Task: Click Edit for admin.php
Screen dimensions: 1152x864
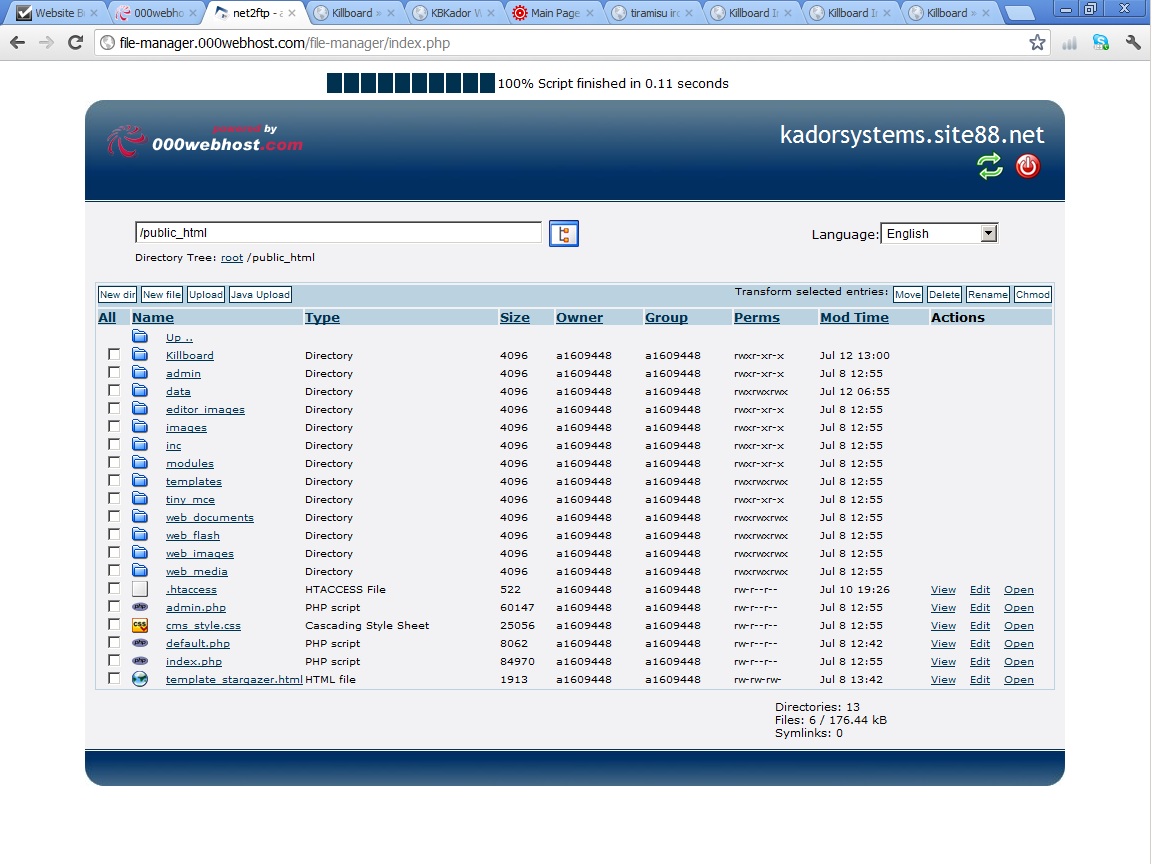Action: pyautogui.click(x=979, y=608)
